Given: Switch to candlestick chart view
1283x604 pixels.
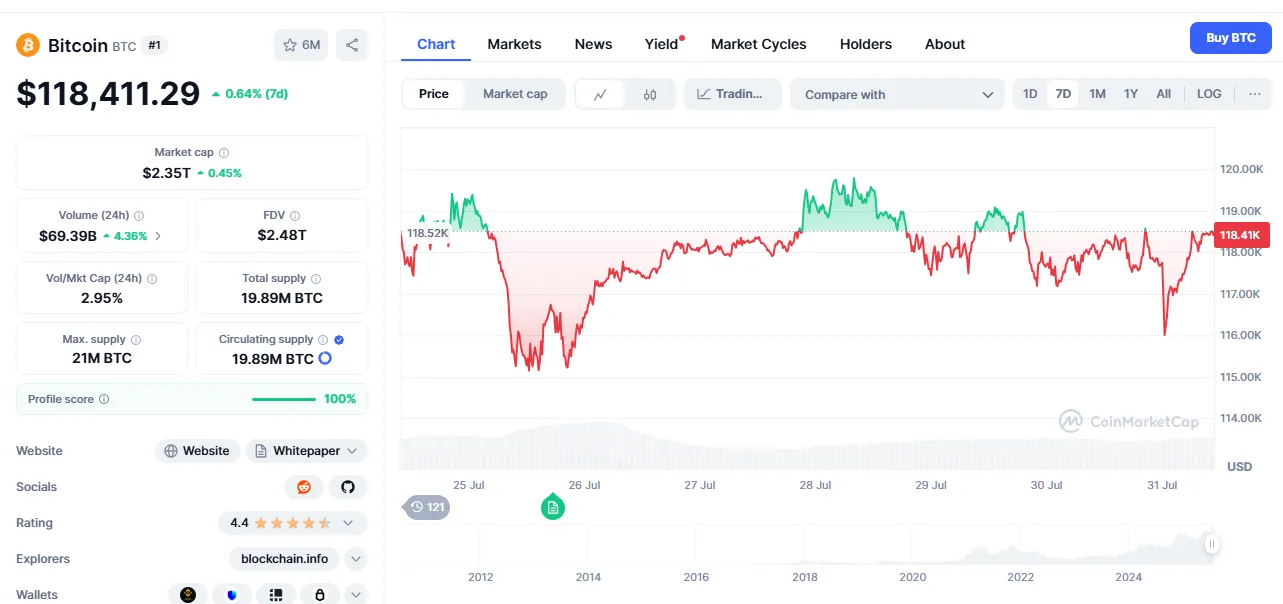Looking at the screenshot, I should tap(650, 95).
